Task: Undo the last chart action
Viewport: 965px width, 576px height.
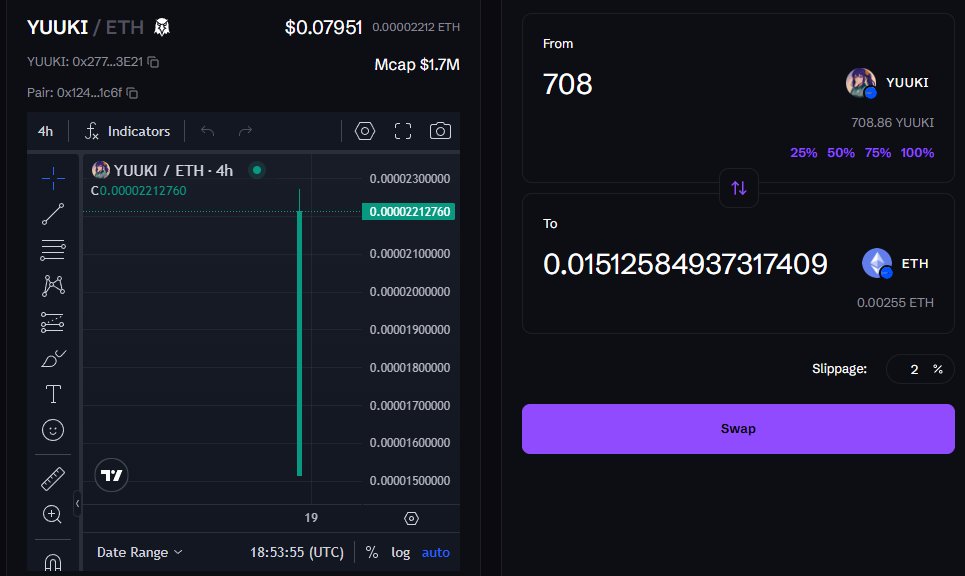Action: pyautogui.click(x=207, y=131)
